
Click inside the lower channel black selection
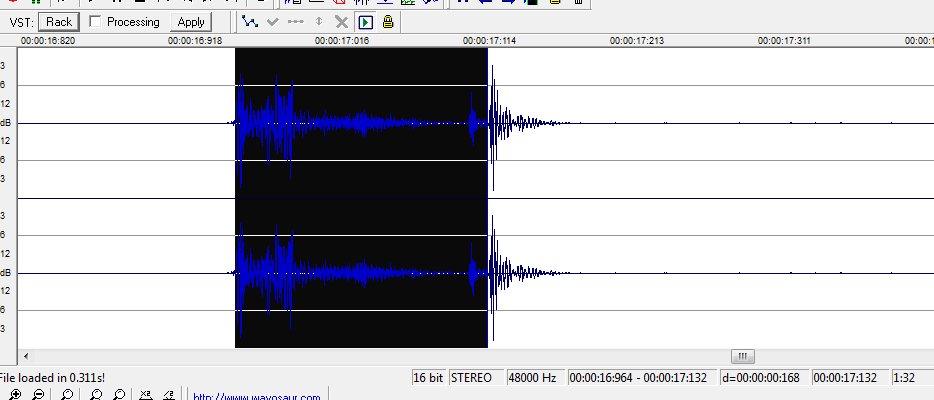tap(361, 273)
